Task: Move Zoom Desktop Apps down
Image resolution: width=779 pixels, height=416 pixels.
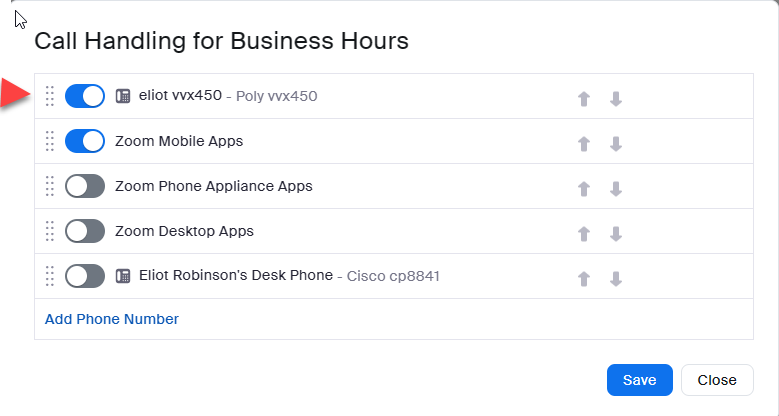Action: 616,233
